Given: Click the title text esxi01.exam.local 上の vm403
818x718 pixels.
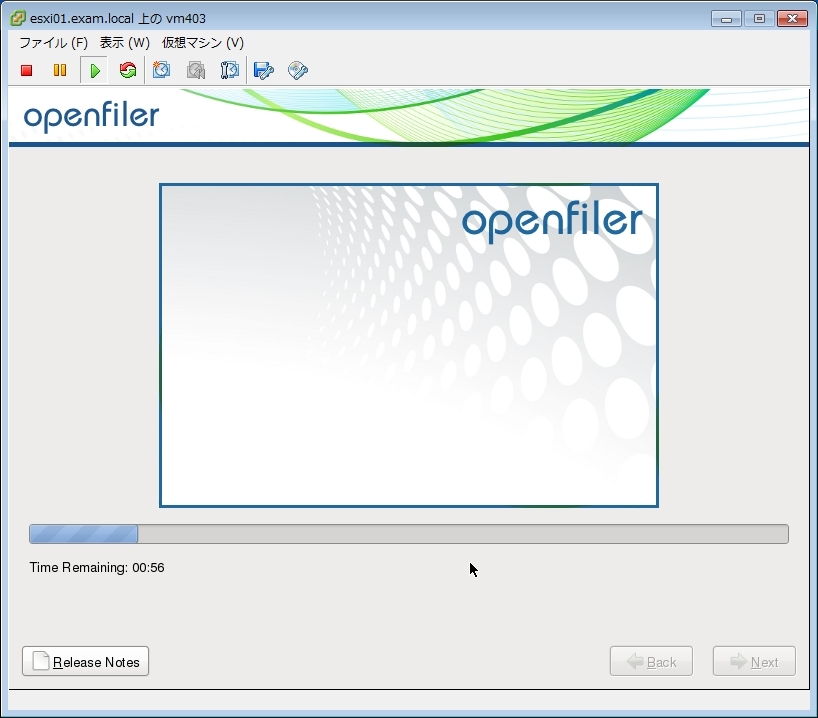Looking at the screenshot, I should coord(118,19).
